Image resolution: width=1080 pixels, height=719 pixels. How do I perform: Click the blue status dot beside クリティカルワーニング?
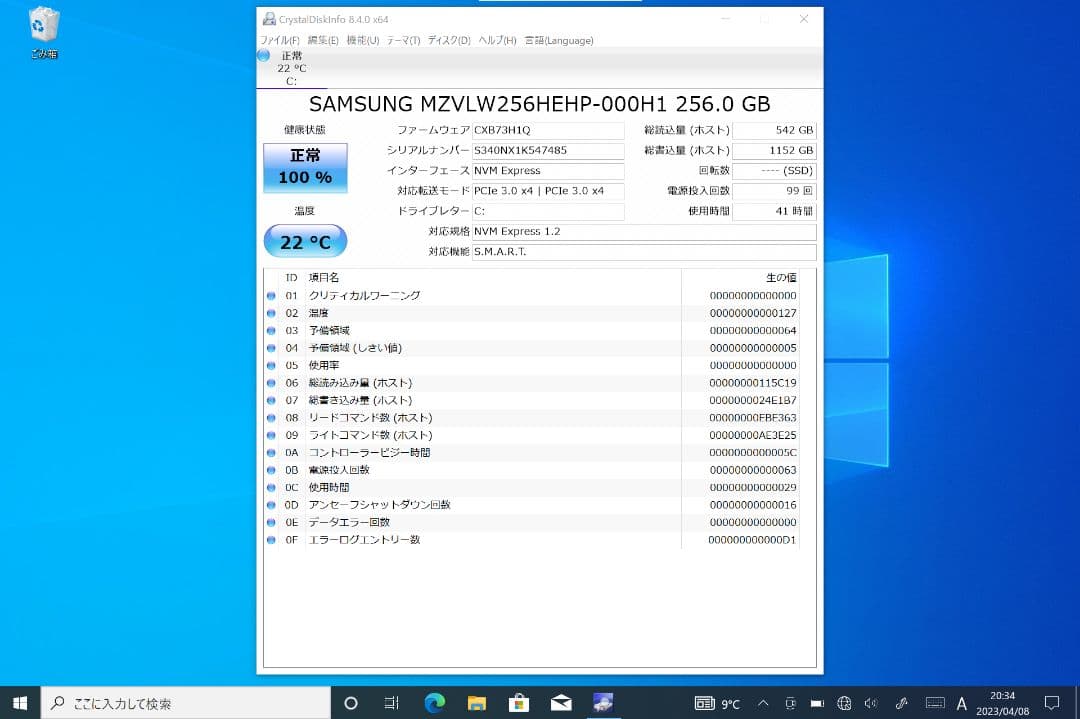(x=271, y=295)
